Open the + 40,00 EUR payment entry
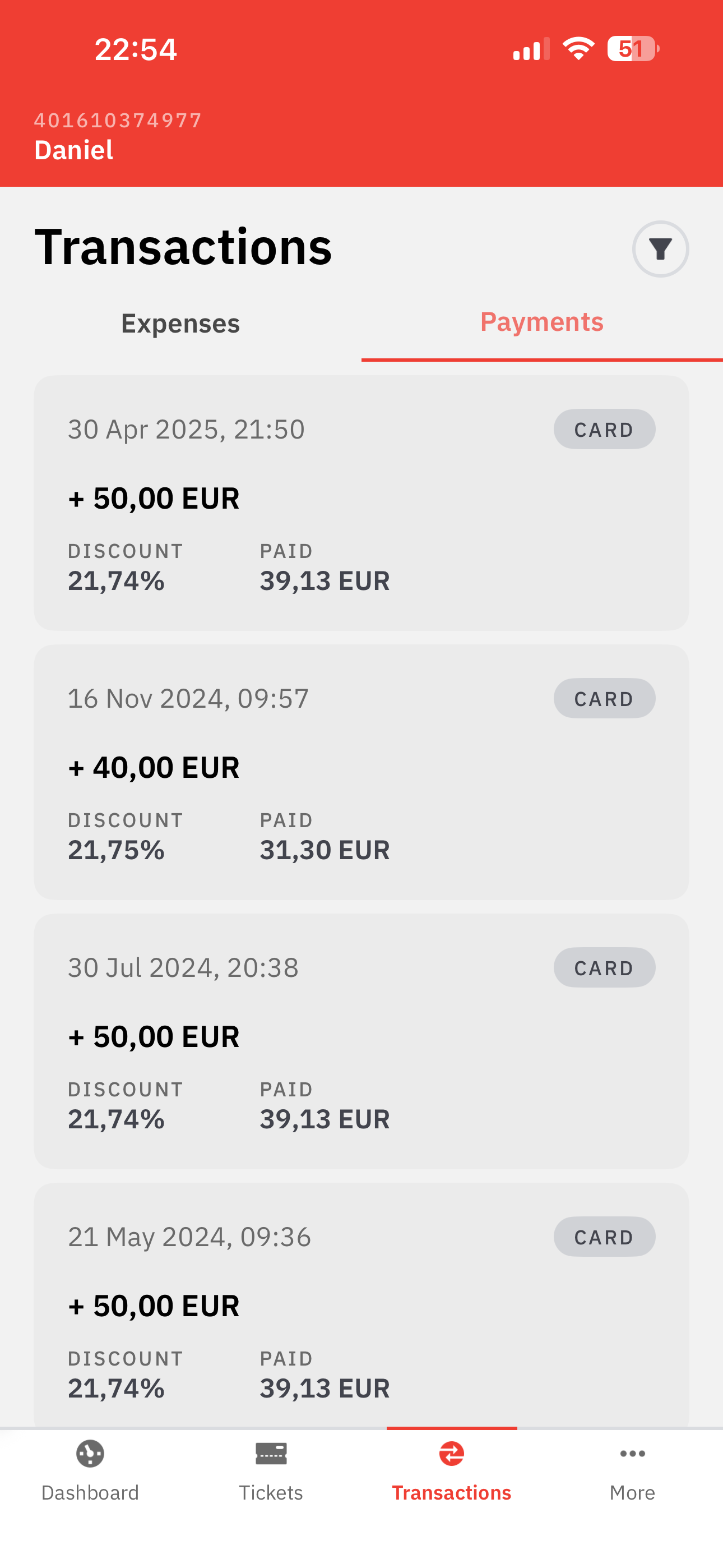723x1568 pixels. click(361, 772)
